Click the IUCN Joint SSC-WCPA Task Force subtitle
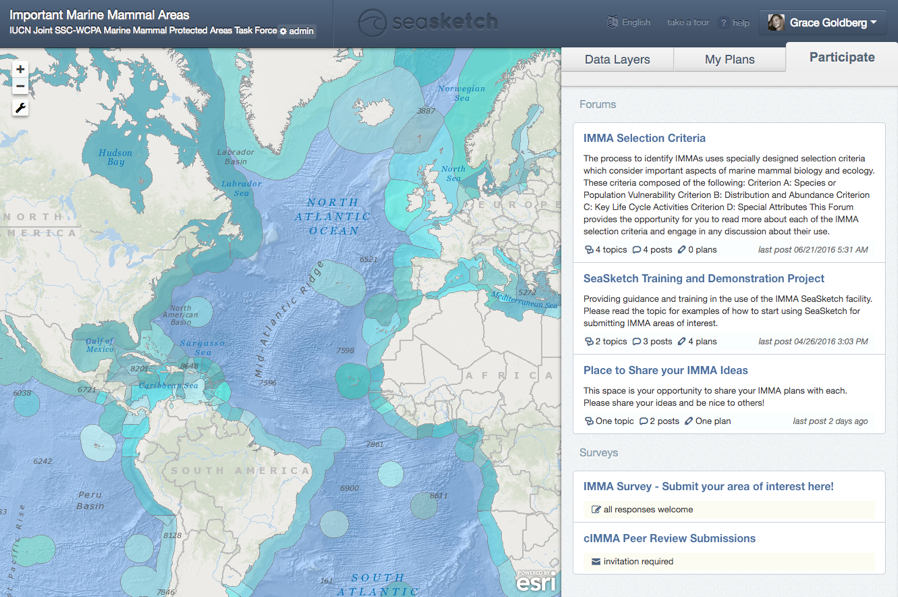Screen dimensions: 898x597 coord(143,30)
